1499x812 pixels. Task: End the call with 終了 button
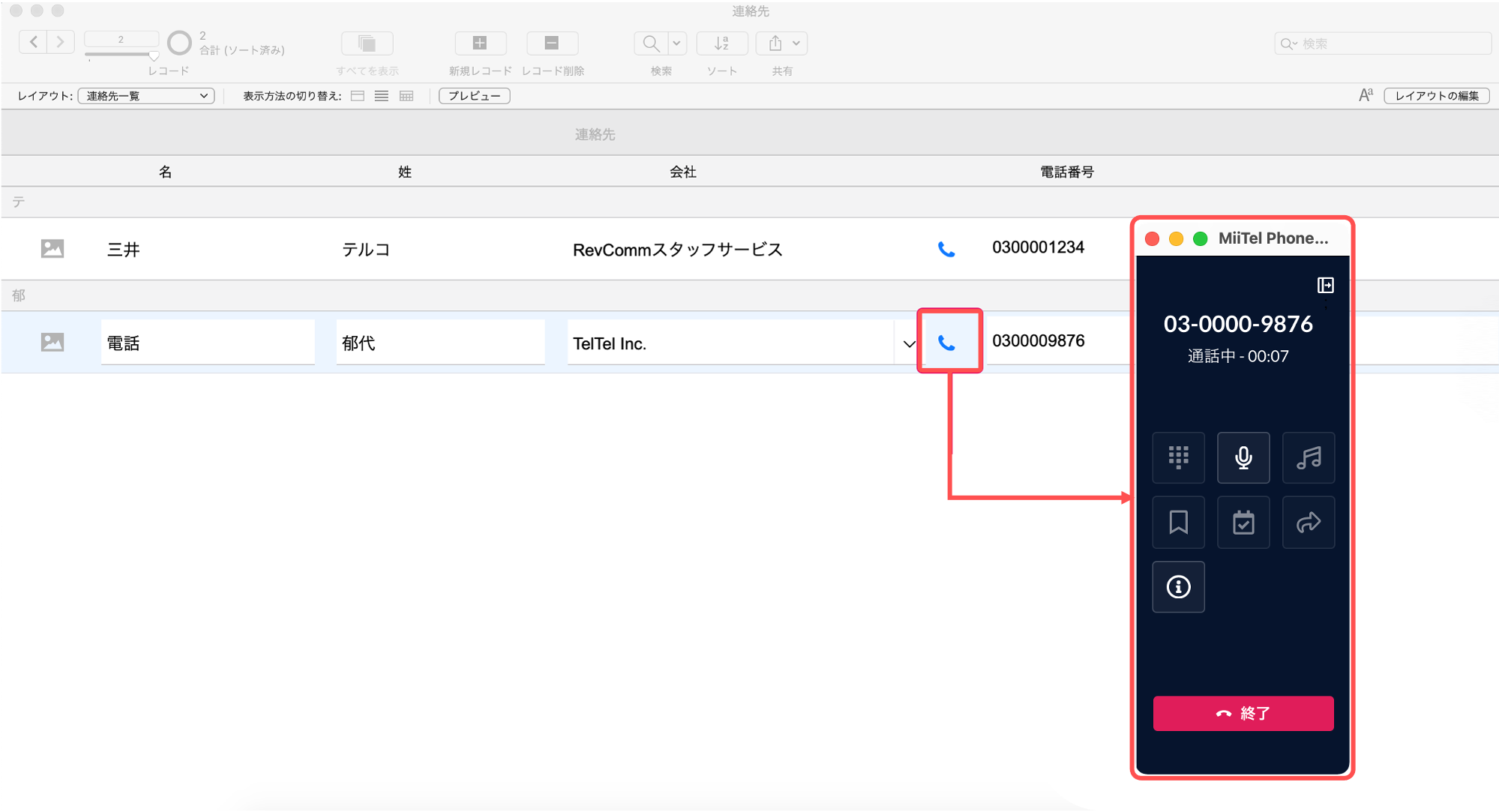1243,713
